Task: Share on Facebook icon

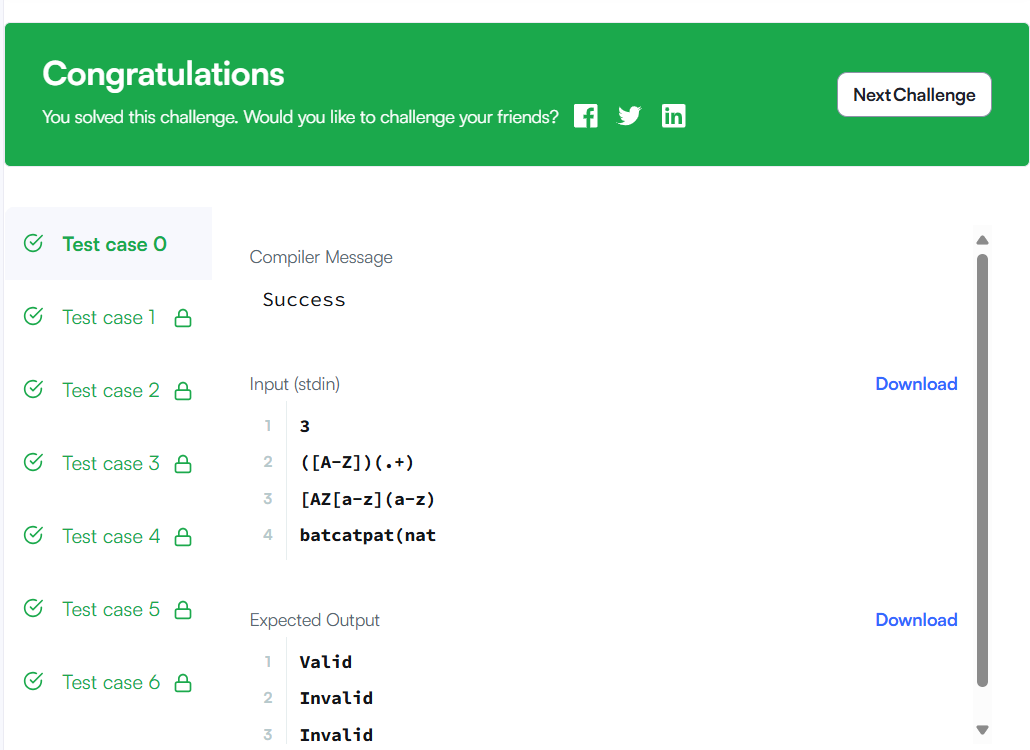Action: pos(585,116)
